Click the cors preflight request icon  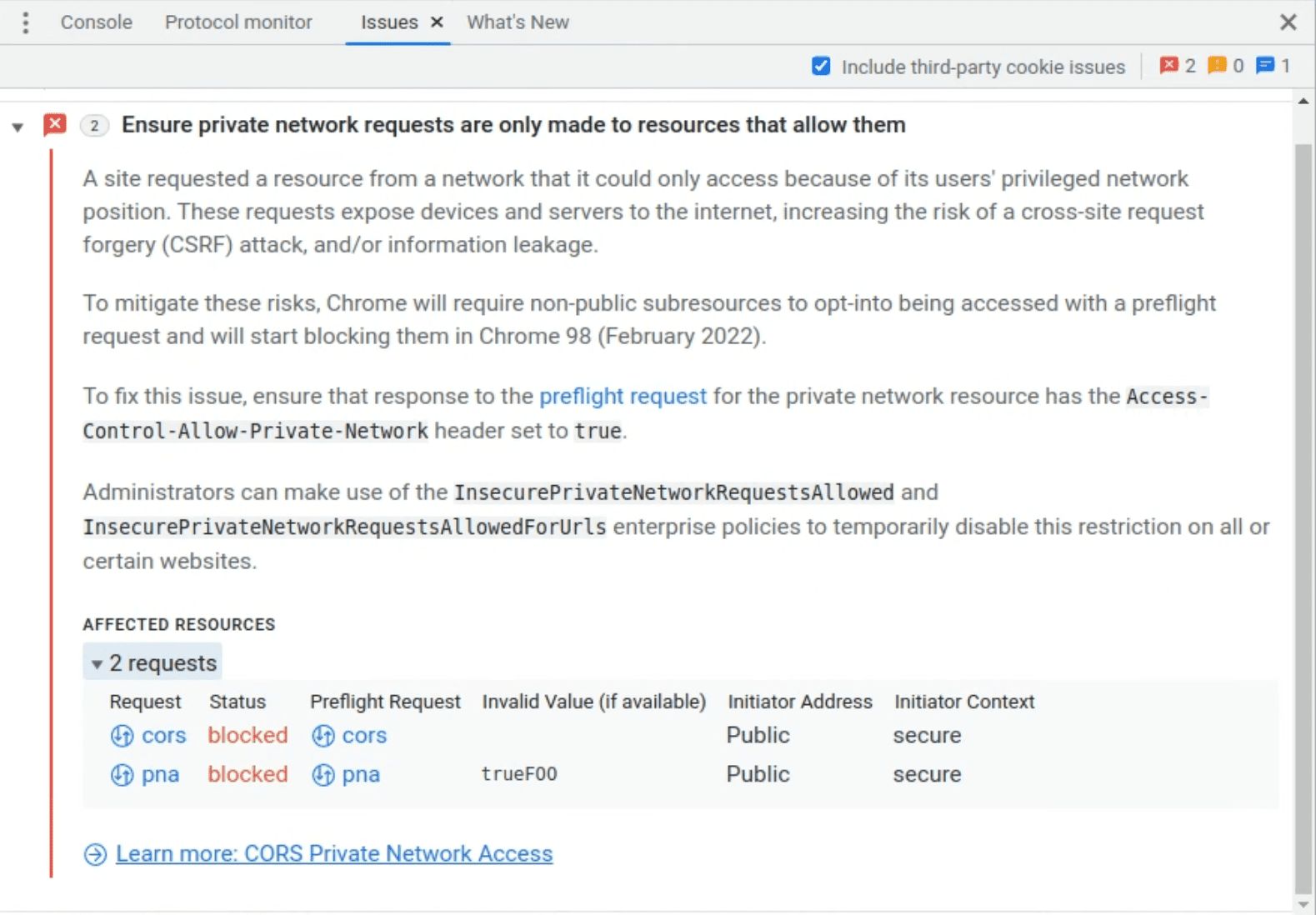pos(323,736)
